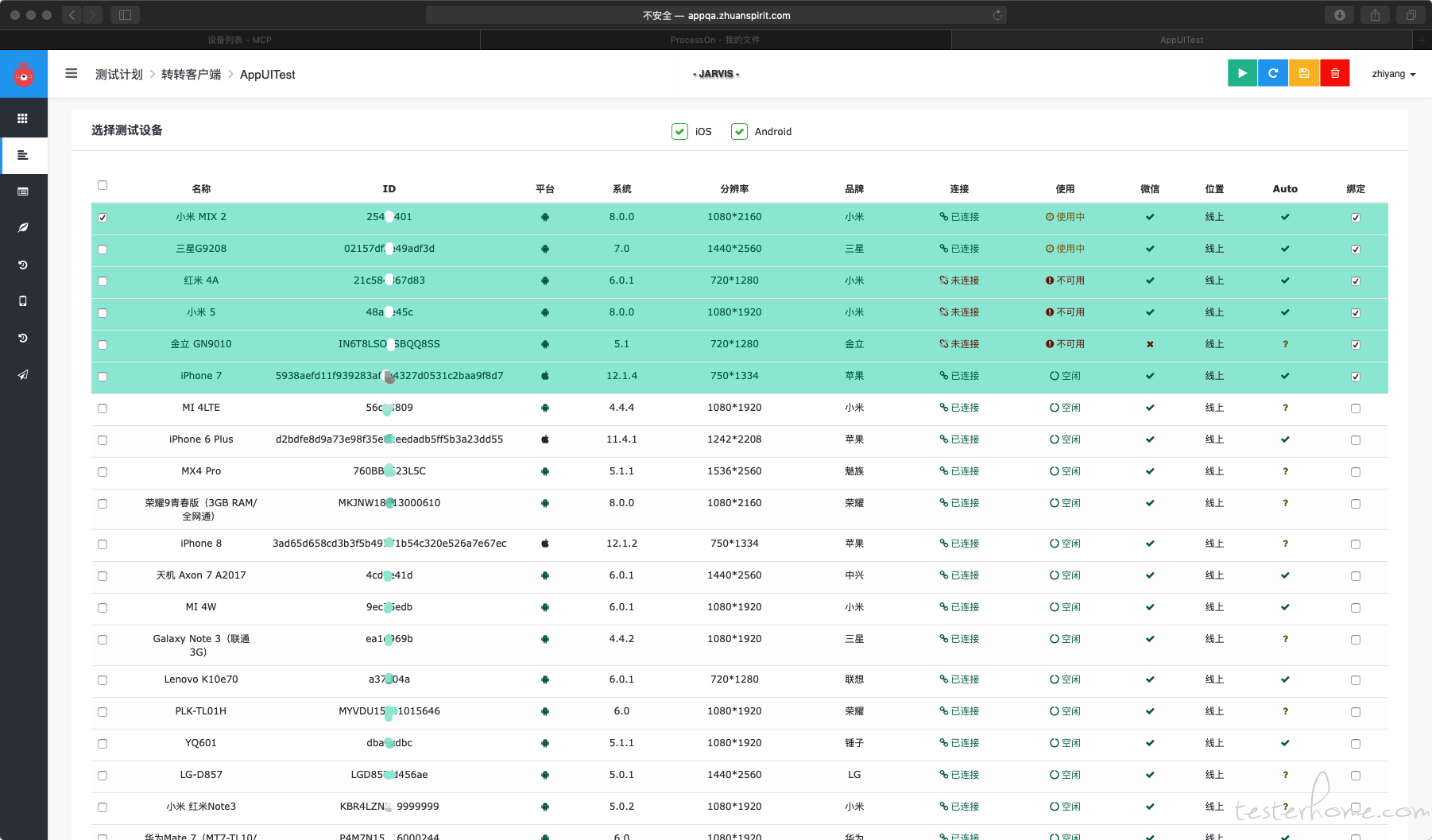The height and width of the screenshot is (840, 1432).
Task: Uncheck the 小米 MIX 2 row checkbox
Action: [x=103, y=218]
